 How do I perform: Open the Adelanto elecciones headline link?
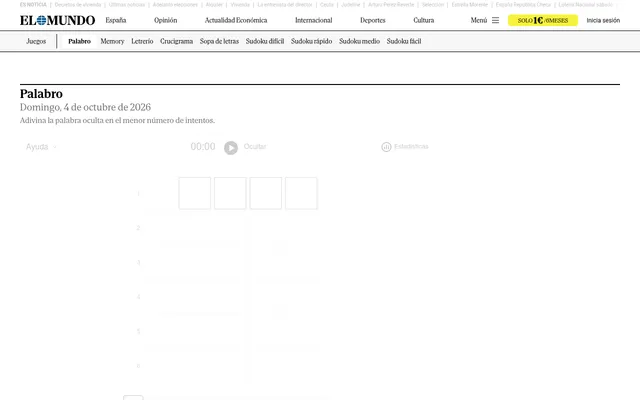(175, 4)
